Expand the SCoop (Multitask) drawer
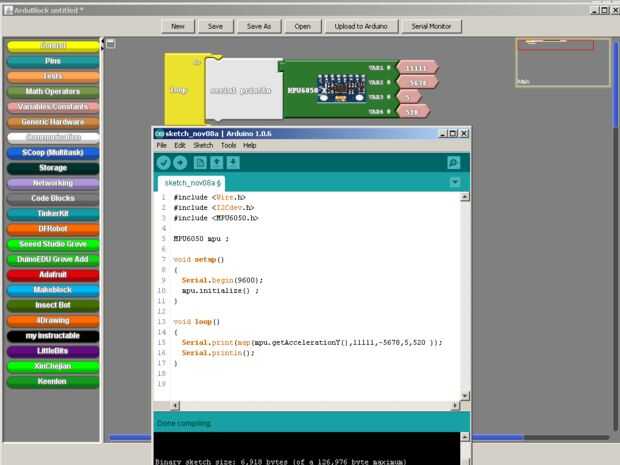 point(53,153)
